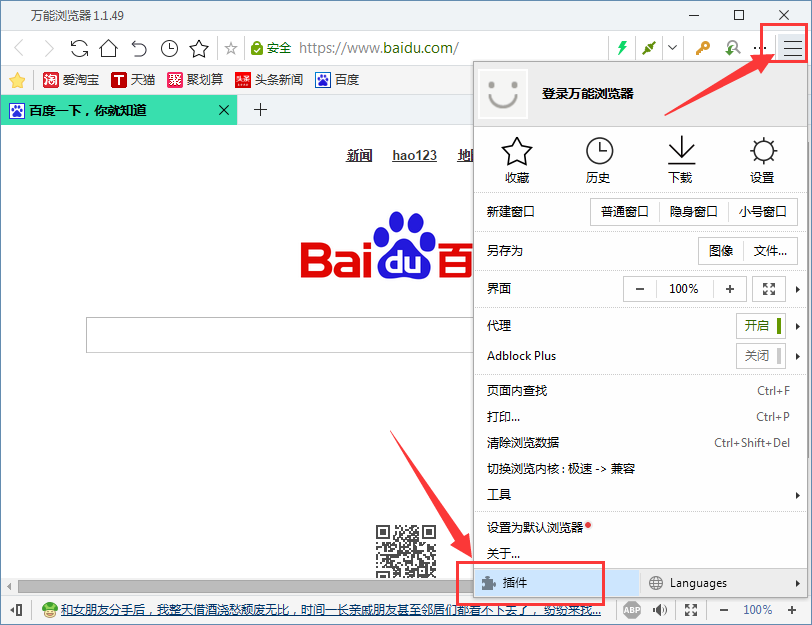Viewport: 812px width, 625px height.
Task: Open 下载 downloads in the menu
Action: click(x=681, y=161)
